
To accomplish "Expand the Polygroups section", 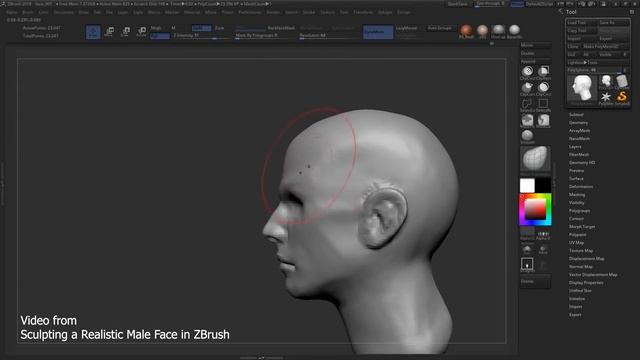I will point(579,211).
